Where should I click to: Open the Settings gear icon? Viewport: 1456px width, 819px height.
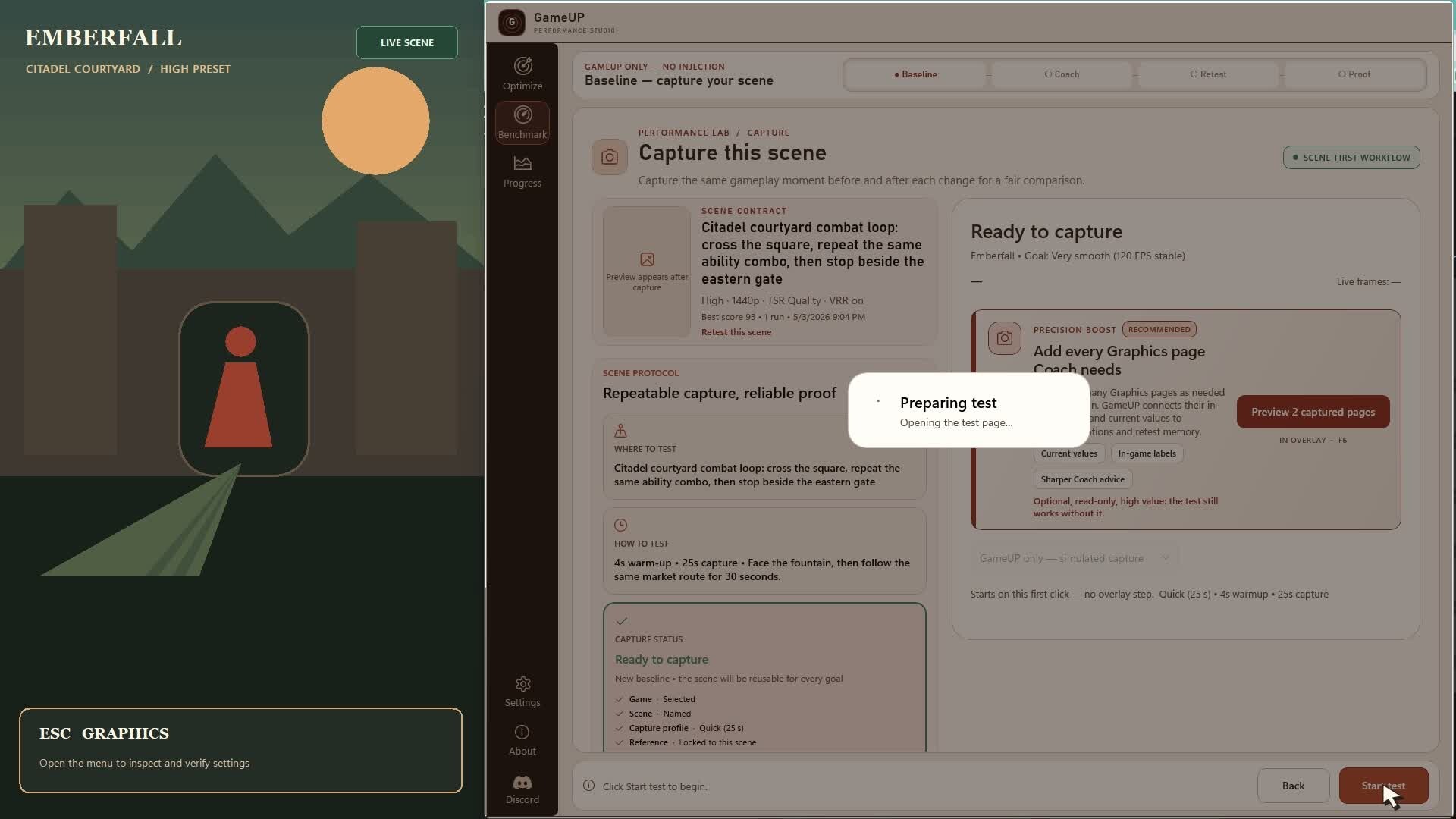[x=522, y=684]
